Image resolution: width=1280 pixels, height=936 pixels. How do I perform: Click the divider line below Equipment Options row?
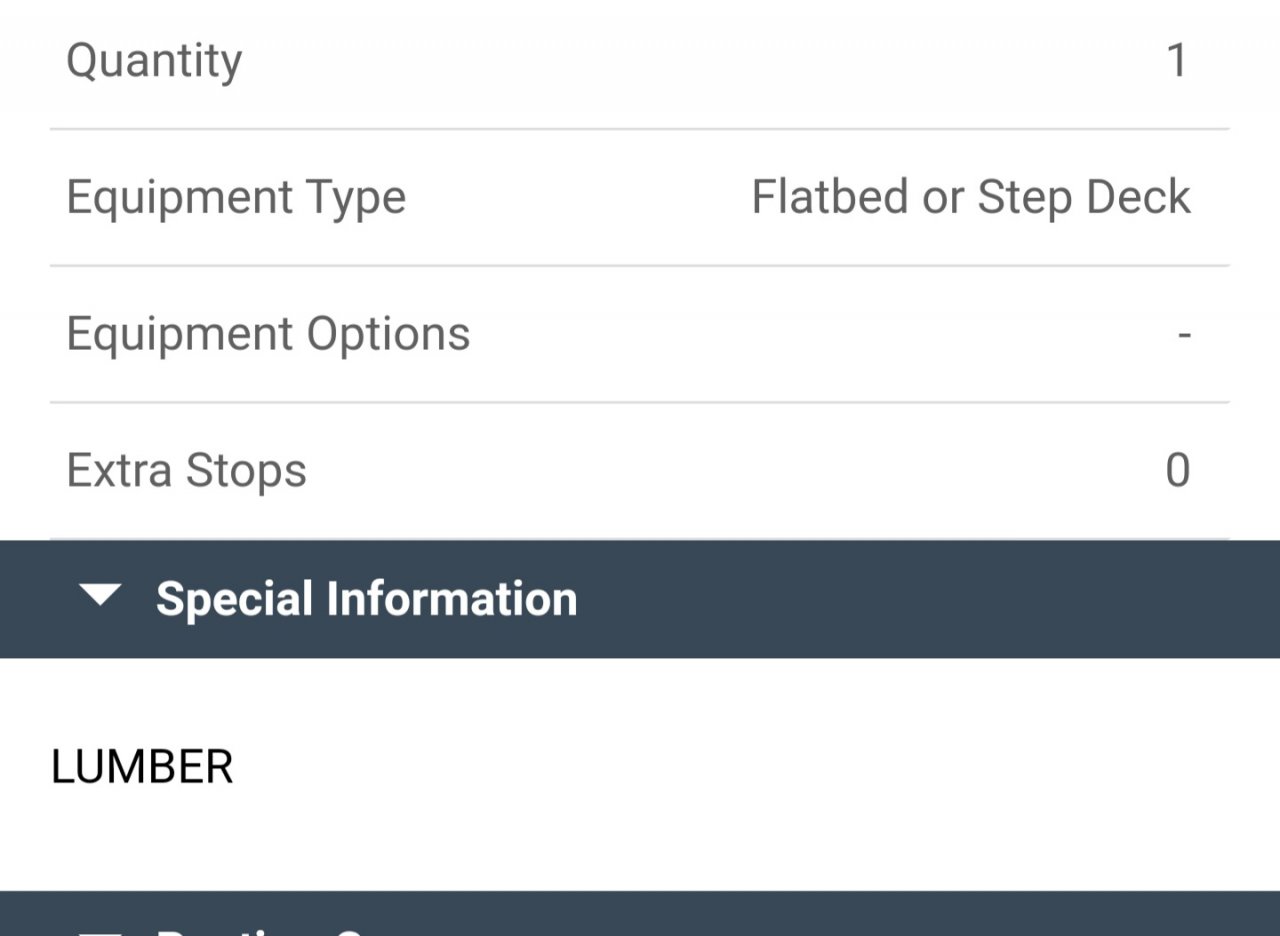(640, 403)
